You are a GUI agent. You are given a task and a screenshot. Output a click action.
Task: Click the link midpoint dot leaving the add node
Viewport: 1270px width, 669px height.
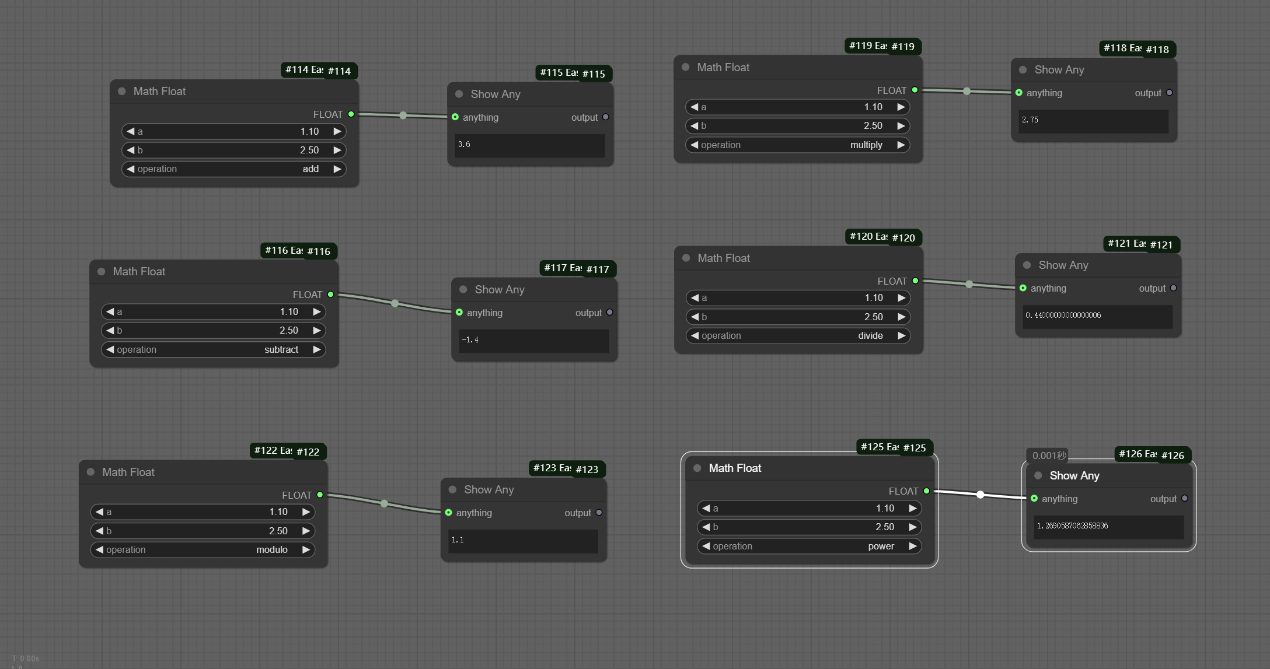click(x=403, y=116)
